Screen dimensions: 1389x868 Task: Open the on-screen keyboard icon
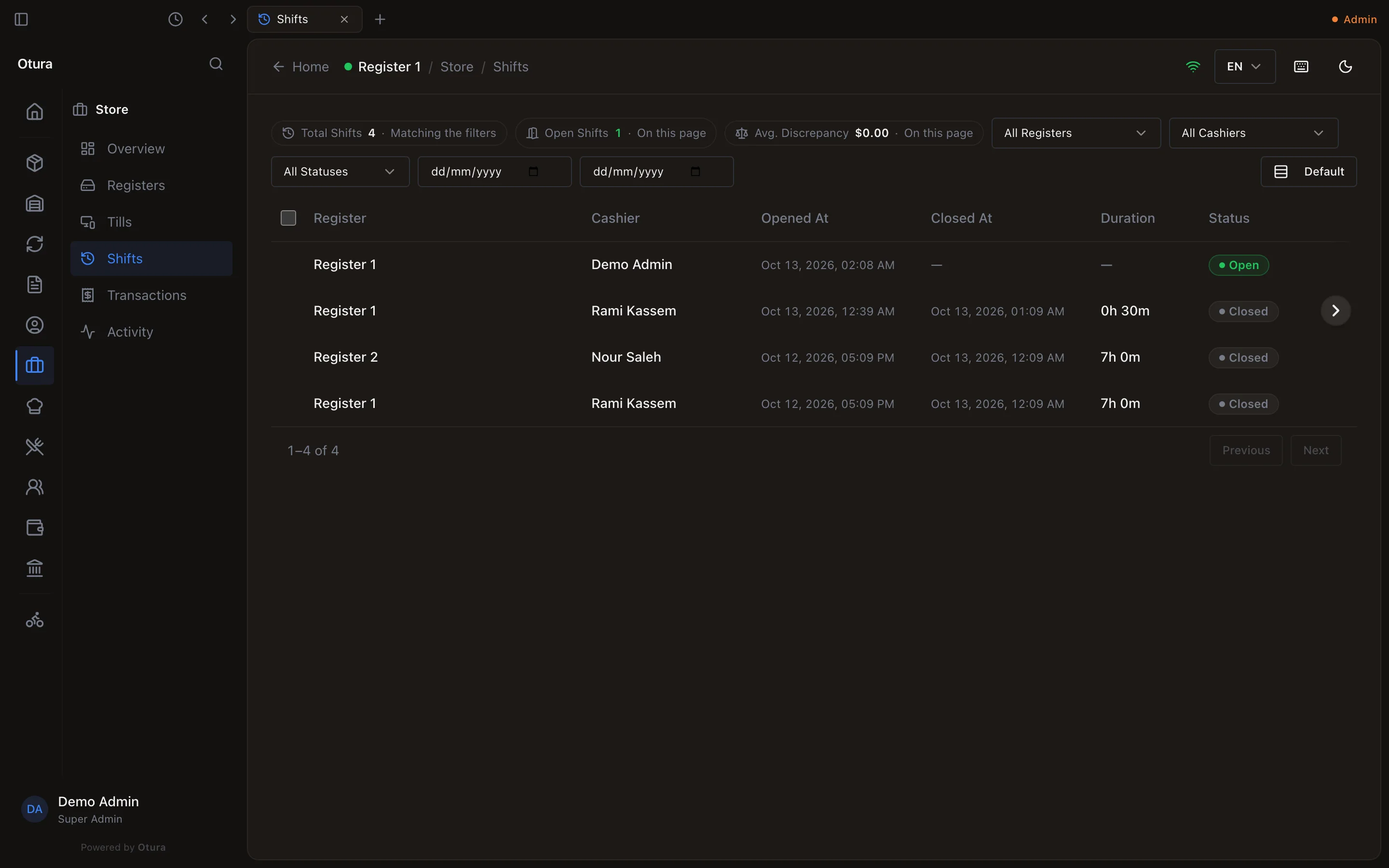click(x=1301, y=67)
